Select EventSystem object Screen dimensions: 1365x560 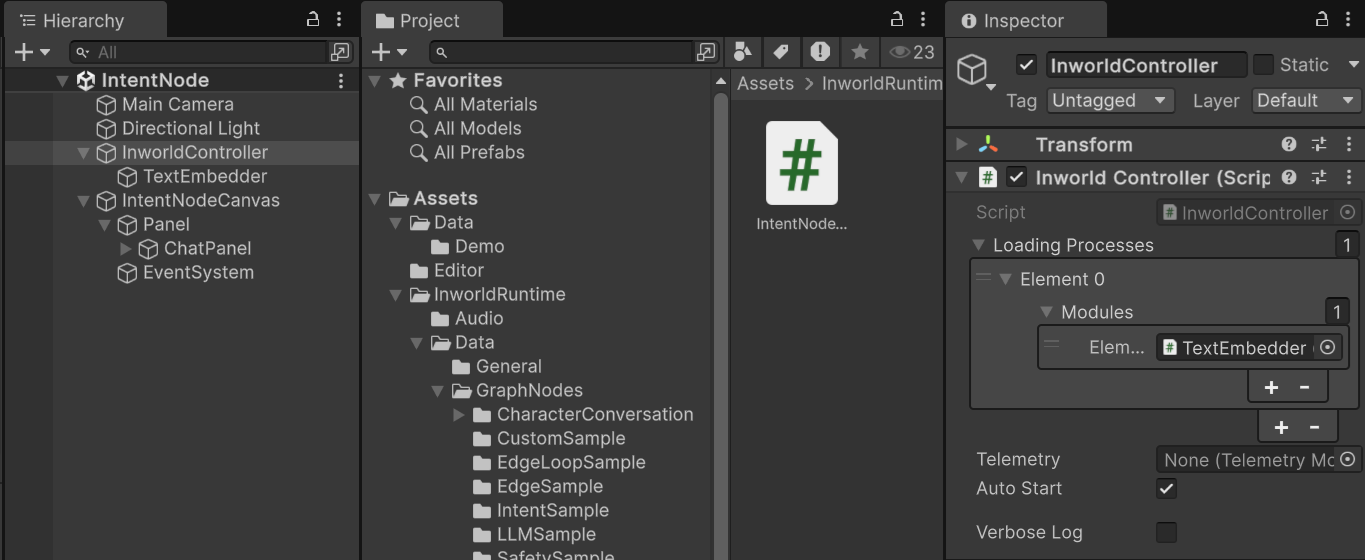point(198,272)
